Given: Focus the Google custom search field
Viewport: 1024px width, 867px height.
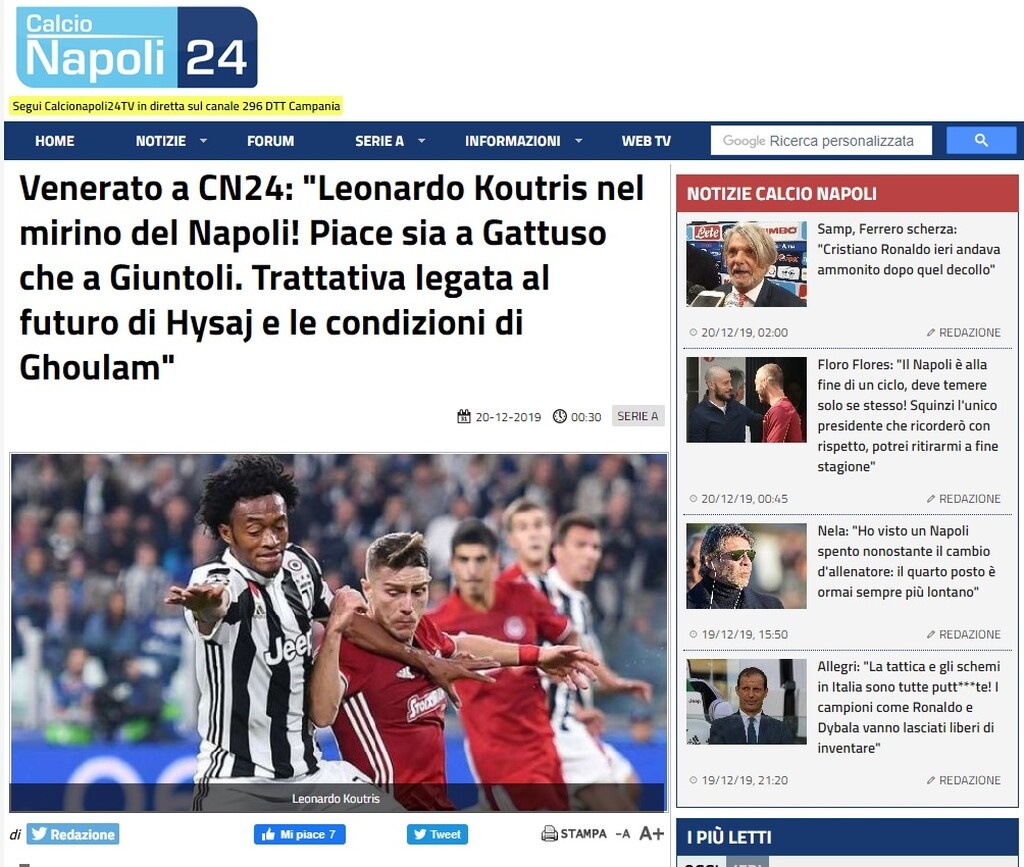Looking at the screenshot, I should (x=821, y=140).
